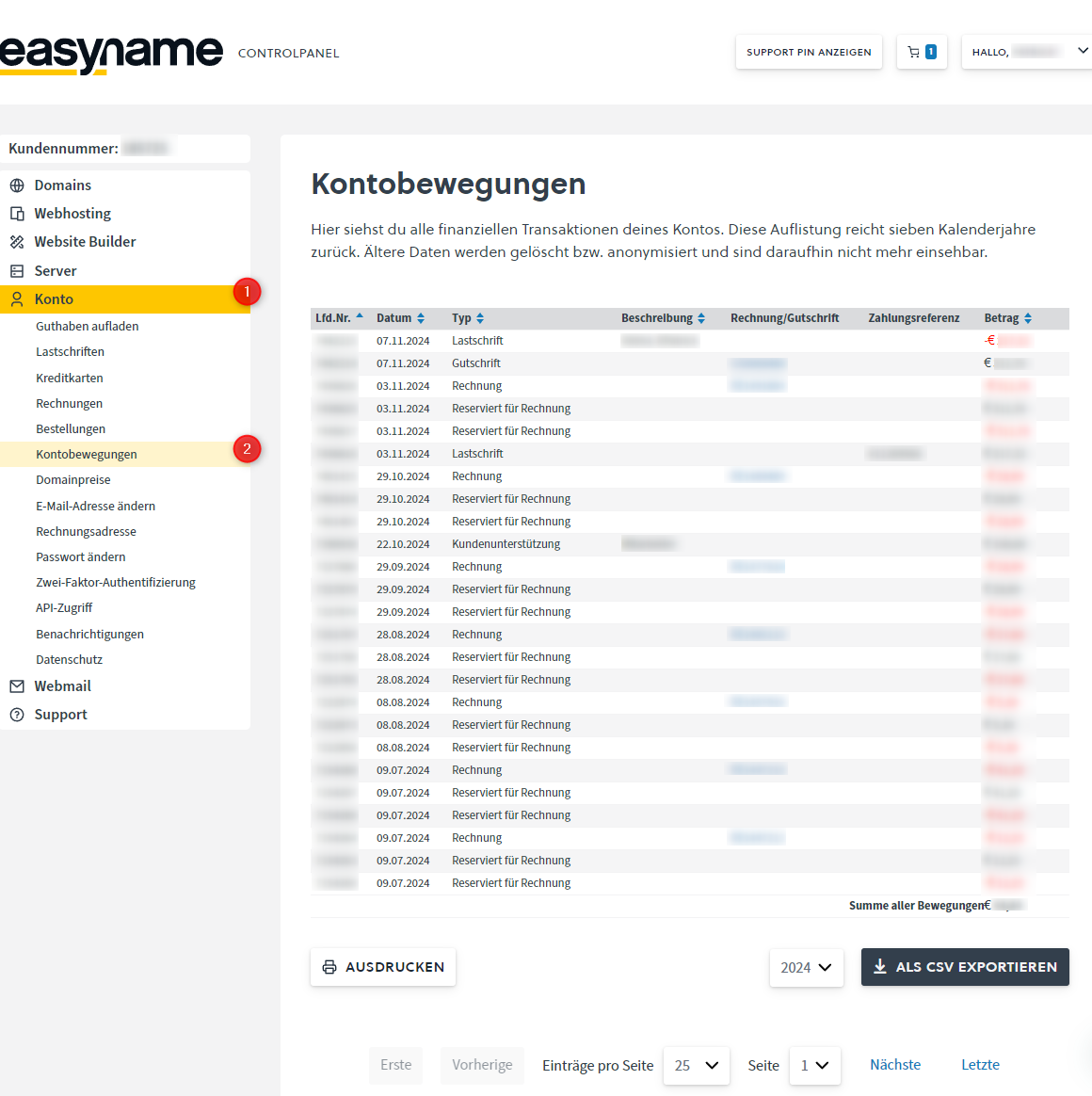
Task: Click the Ausdrucken print button
Action: click(383, 967)
